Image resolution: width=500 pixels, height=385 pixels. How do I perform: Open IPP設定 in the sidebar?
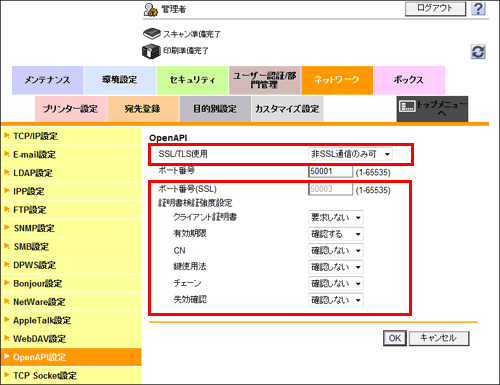(x=71, y=191)
